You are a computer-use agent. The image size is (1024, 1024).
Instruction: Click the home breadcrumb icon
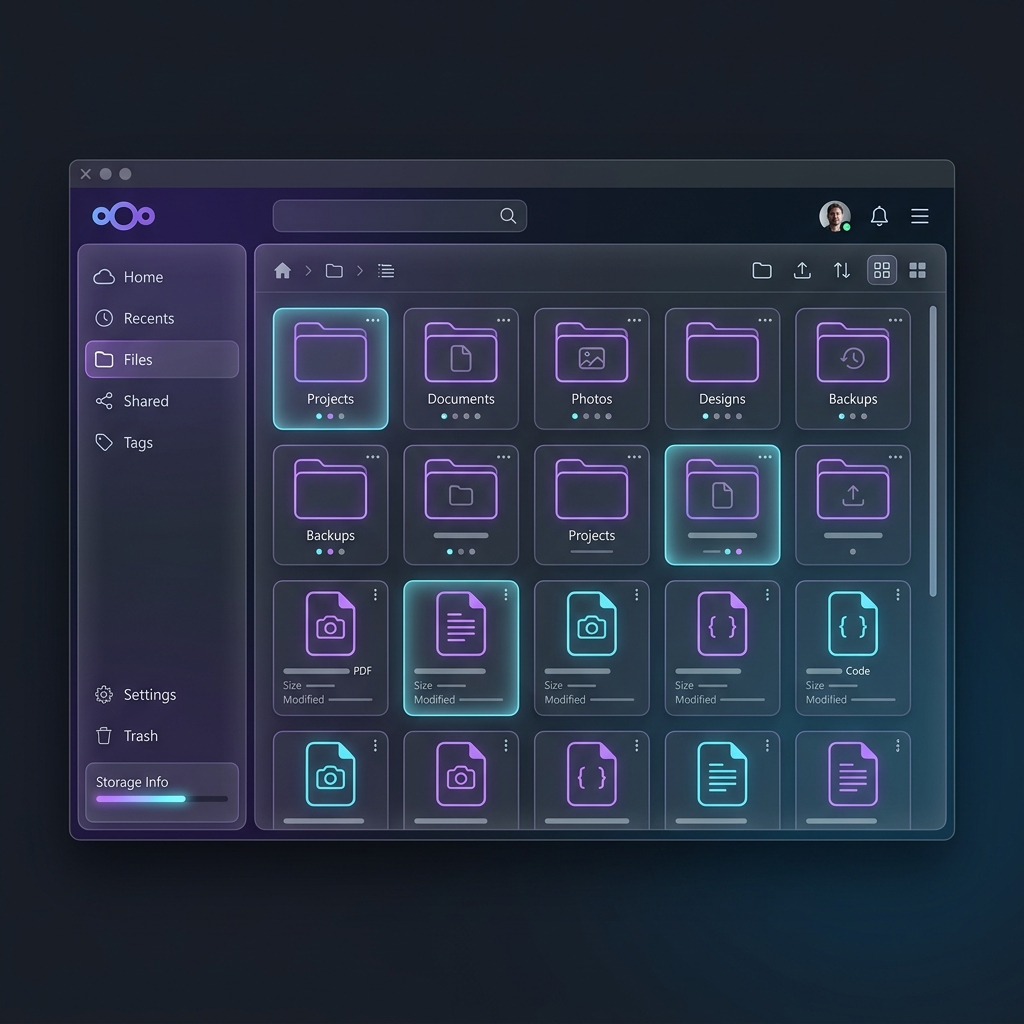(x=282, y=271)
